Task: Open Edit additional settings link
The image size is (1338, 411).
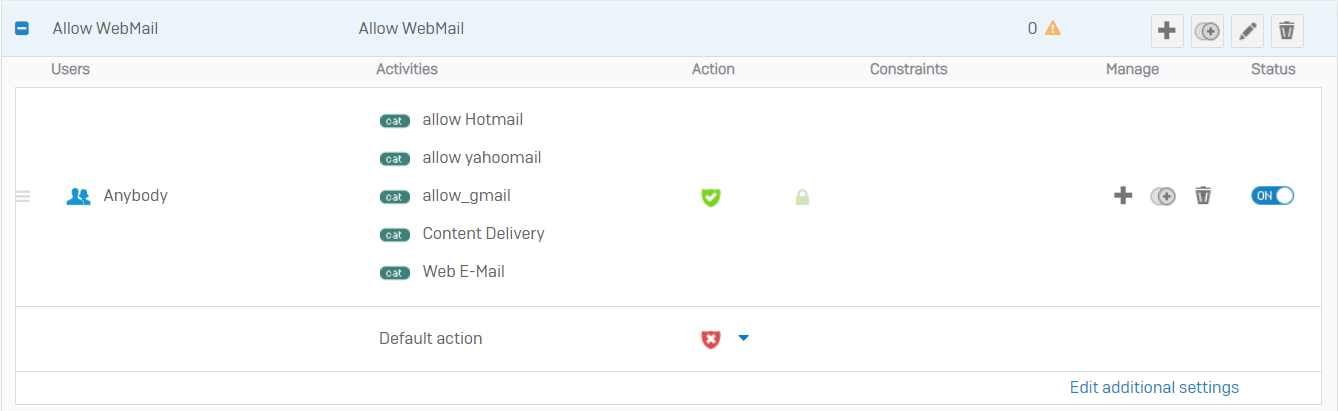Action: [1154, 387]
